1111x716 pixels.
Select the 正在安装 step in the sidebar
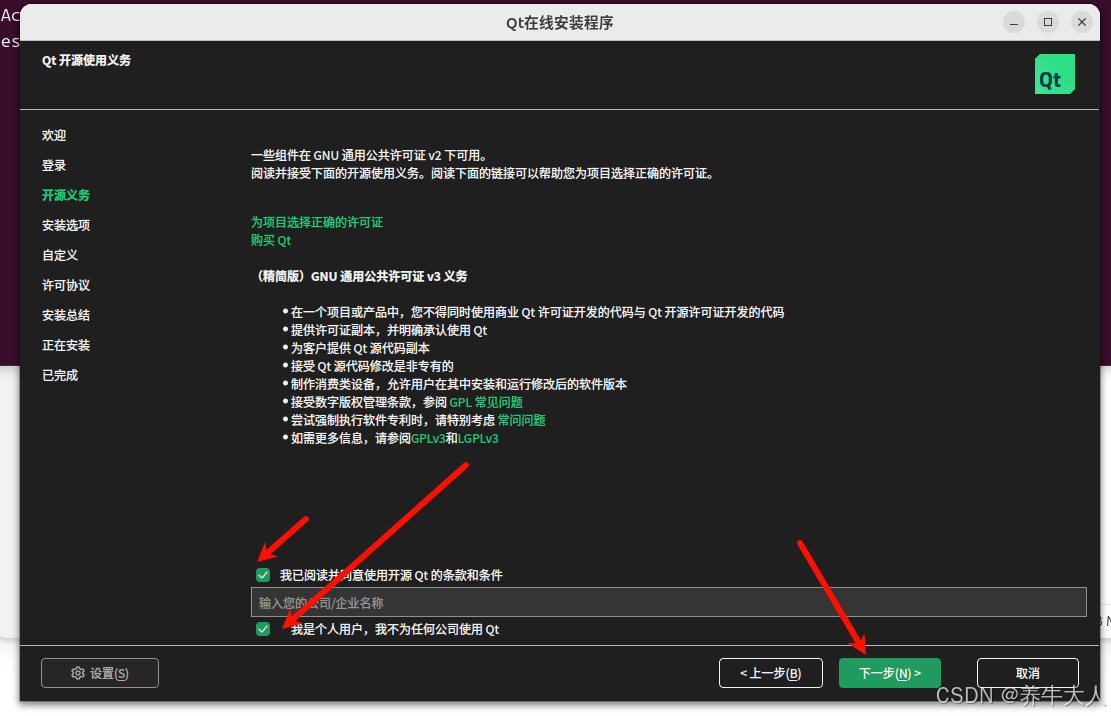66,346
